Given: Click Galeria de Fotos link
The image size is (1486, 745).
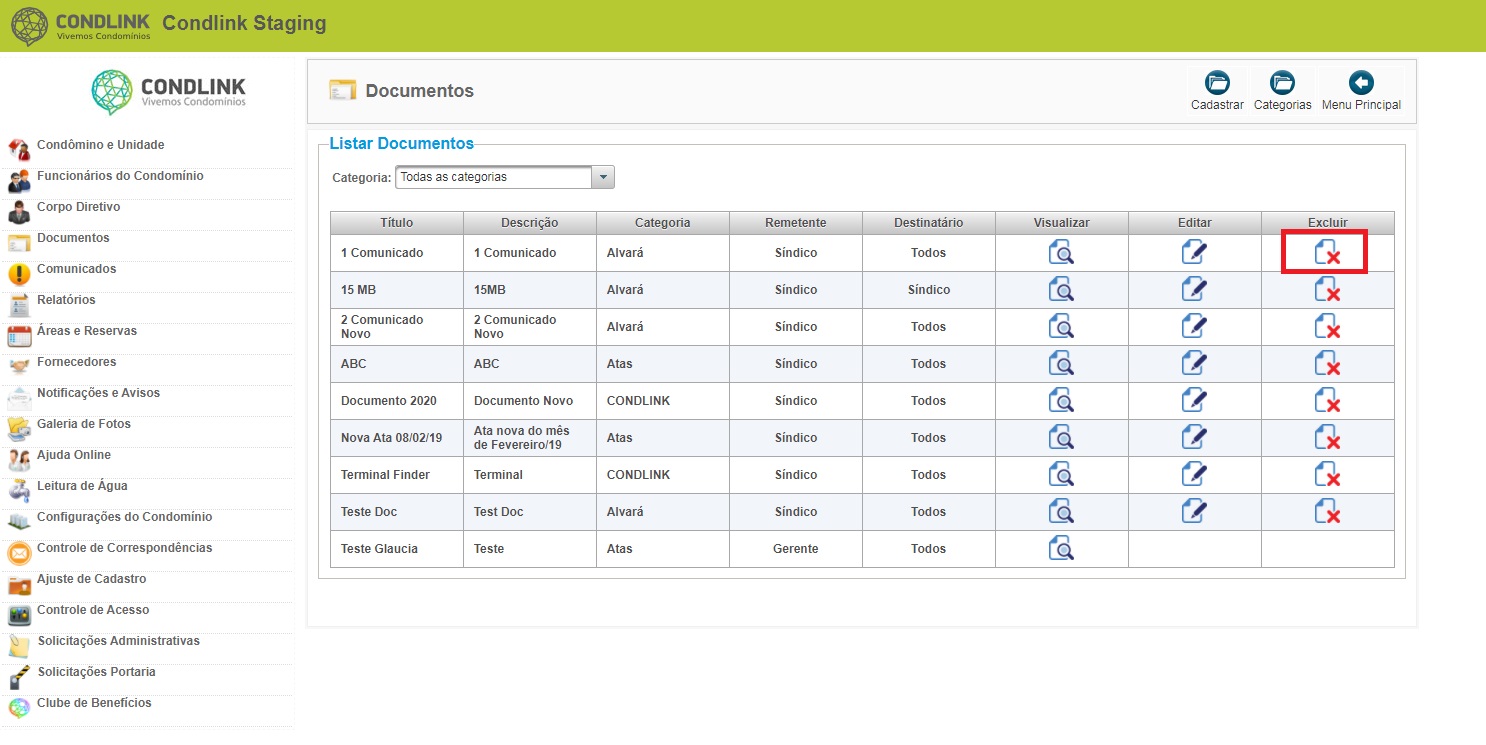Looking at the screenshot, I should point(84,424).
